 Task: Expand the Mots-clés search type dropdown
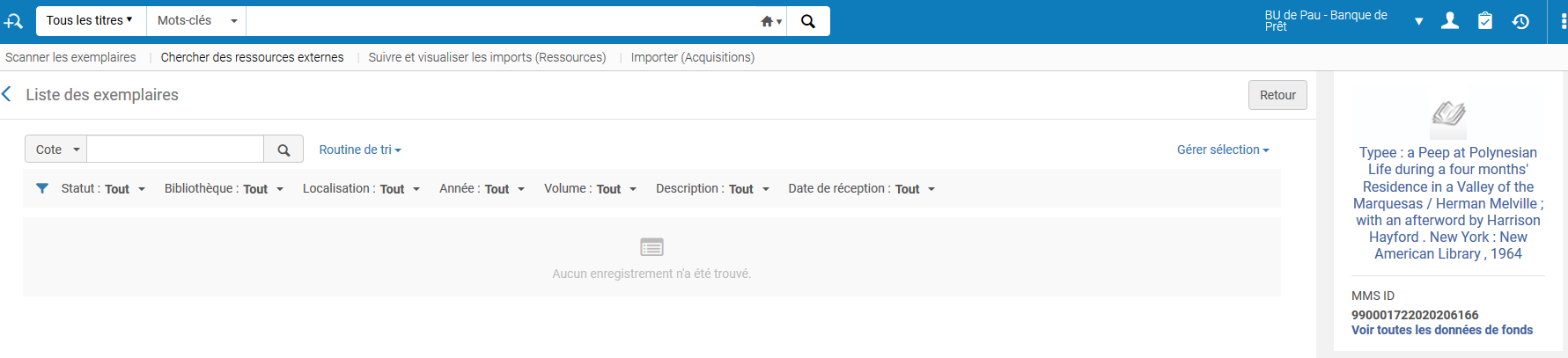tap(196, 20)
